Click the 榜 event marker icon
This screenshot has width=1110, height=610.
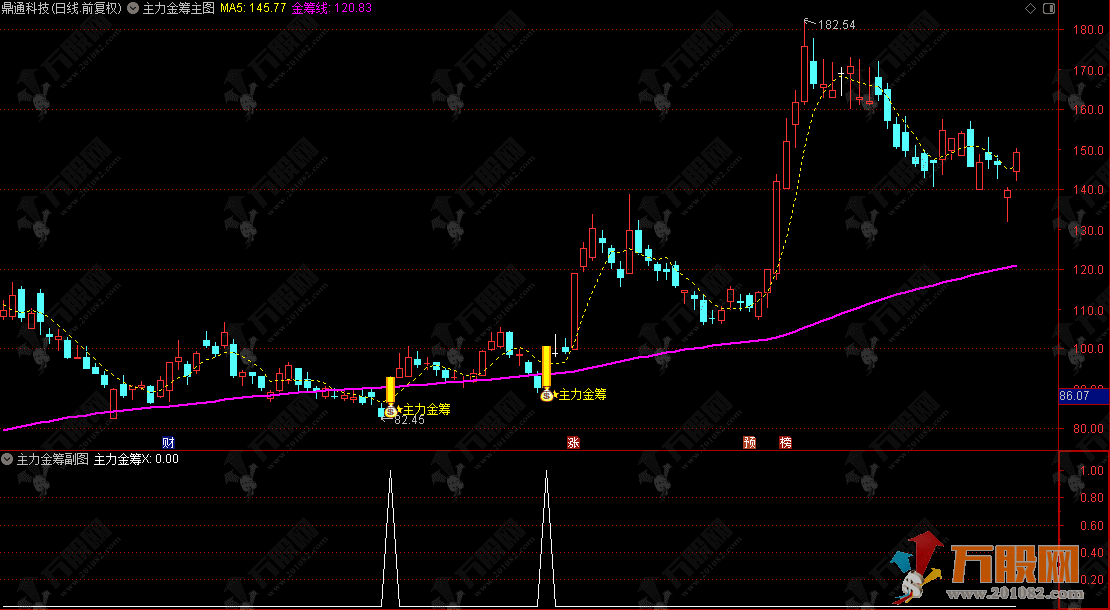tap(786, 442)
